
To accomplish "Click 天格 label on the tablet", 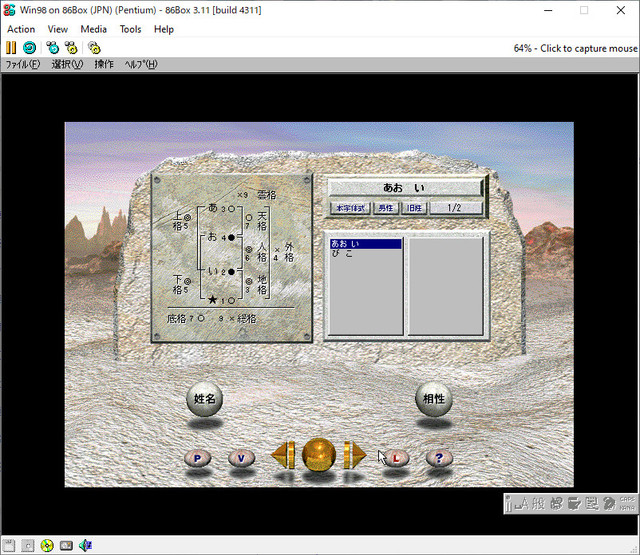I will [262, 221].
